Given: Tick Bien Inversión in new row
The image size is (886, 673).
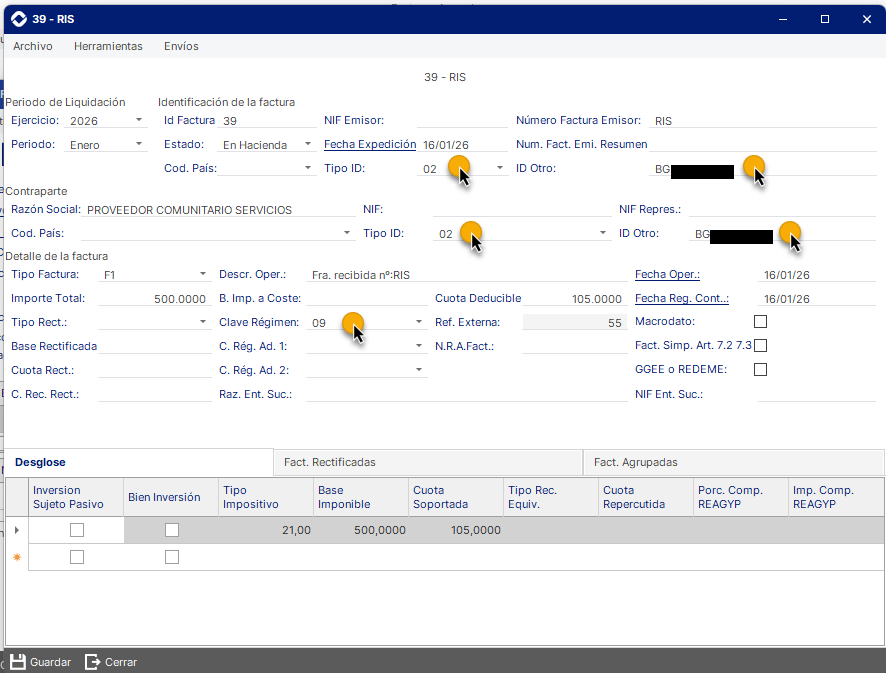Looking at the screenshot, I should (x=172, y=557).
